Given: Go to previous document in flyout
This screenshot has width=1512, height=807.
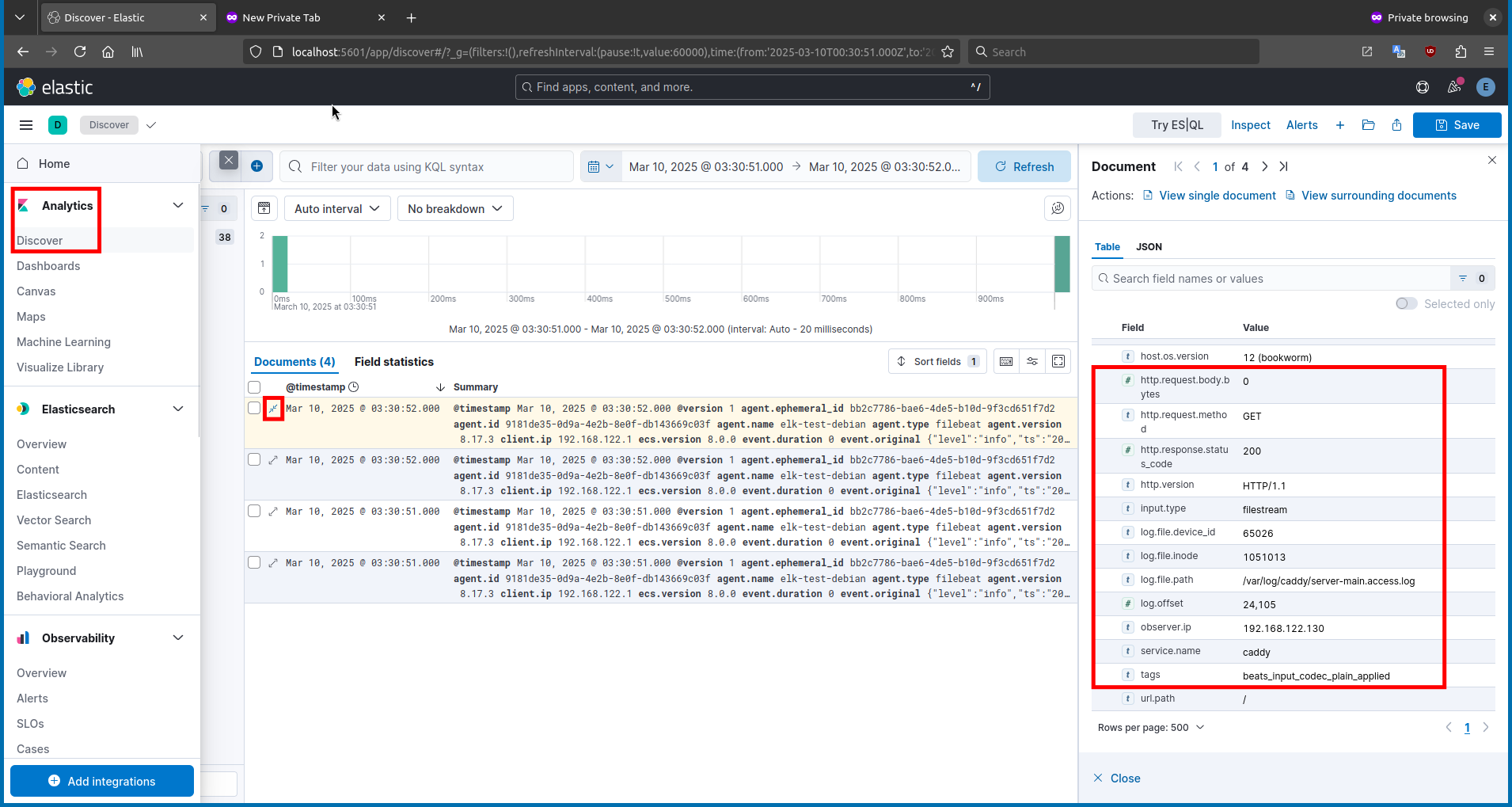Looking at the screenshot, I should tap(1197, 166).
